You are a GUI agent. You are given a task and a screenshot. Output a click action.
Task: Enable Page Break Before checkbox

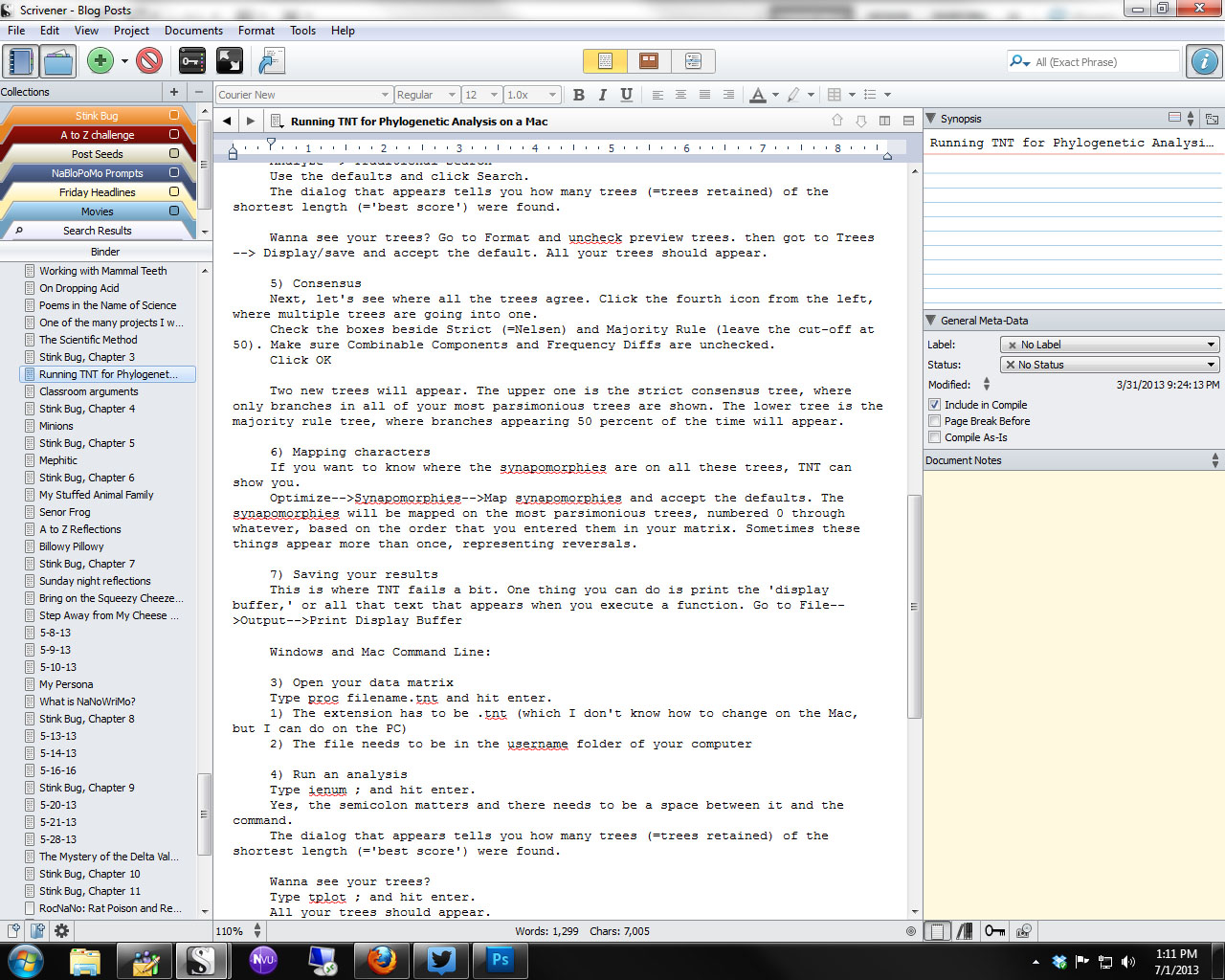pos(935,421)
